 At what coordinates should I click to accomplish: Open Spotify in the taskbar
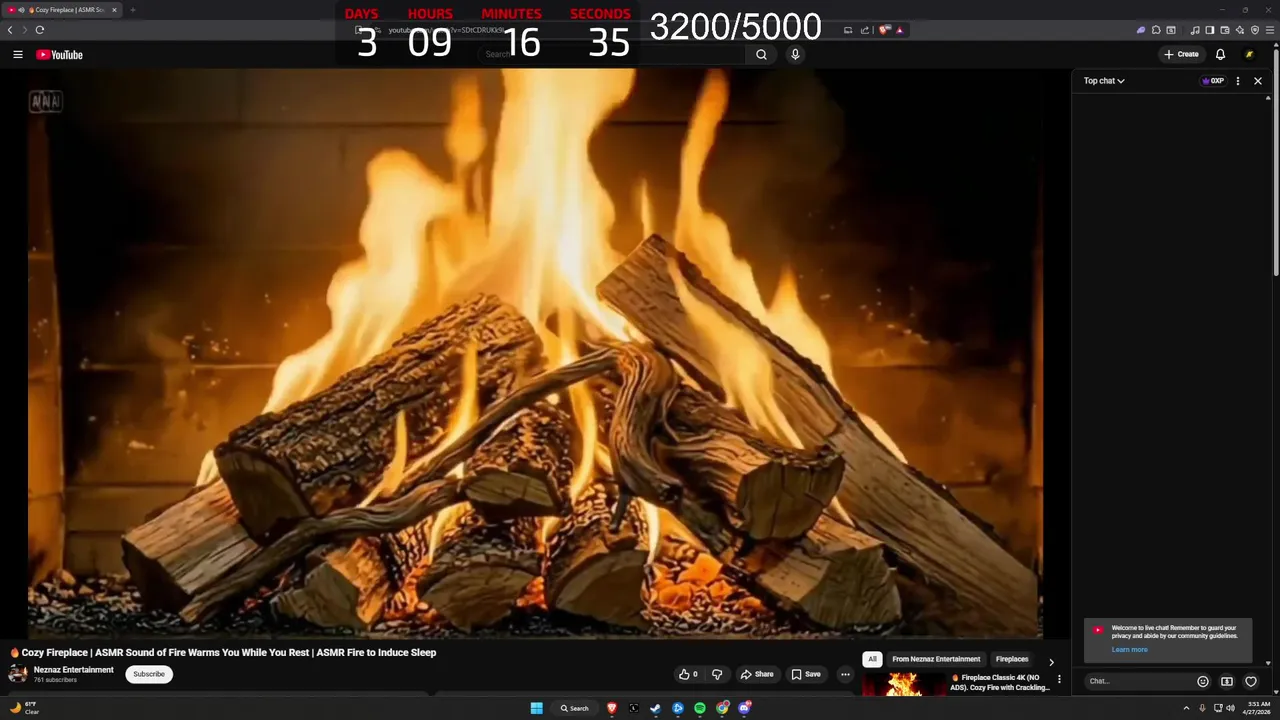click(x=700, y=708)
